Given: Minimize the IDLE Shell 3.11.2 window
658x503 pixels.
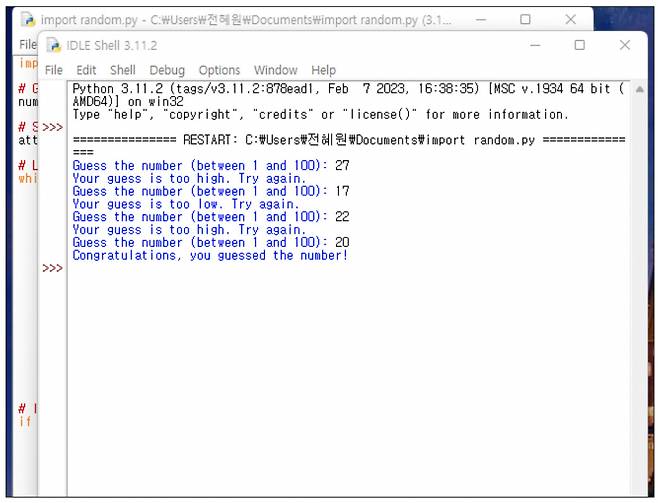Looking at the screenshot, I should 533,45.
